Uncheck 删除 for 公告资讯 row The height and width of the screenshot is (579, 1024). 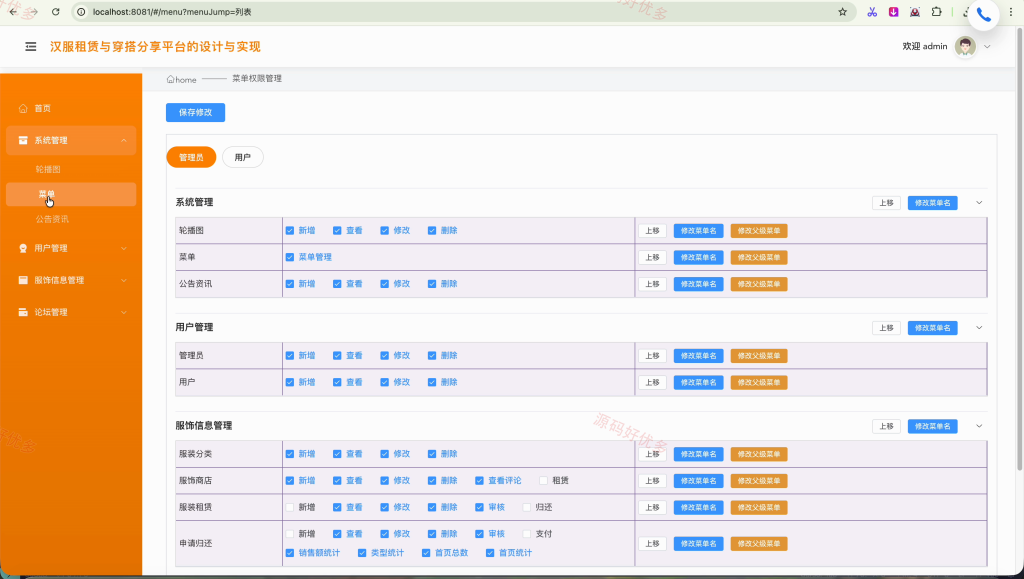tap(432, 284)
